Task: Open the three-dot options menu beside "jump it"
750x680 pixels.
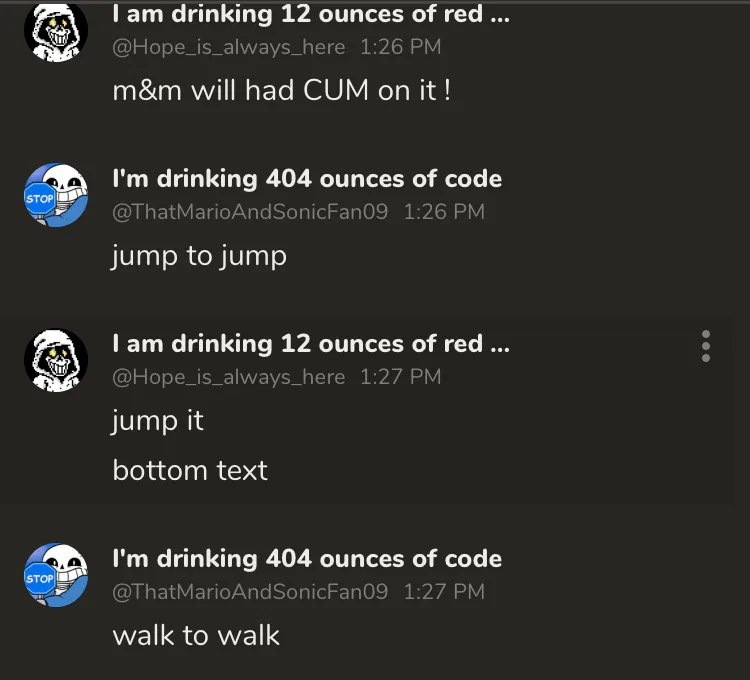Action: pos(706,346)
